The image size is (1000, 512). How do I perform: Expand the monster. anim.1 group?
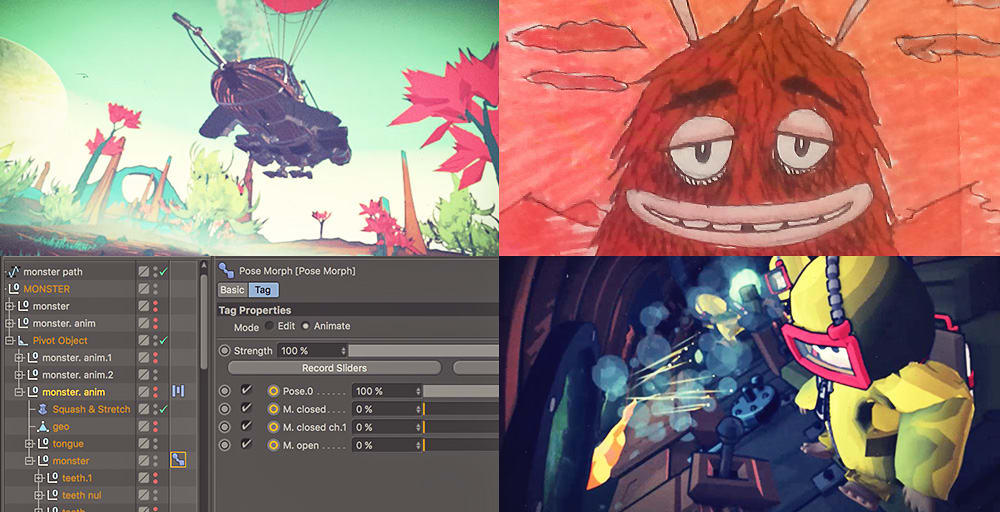tap(18, 358)
